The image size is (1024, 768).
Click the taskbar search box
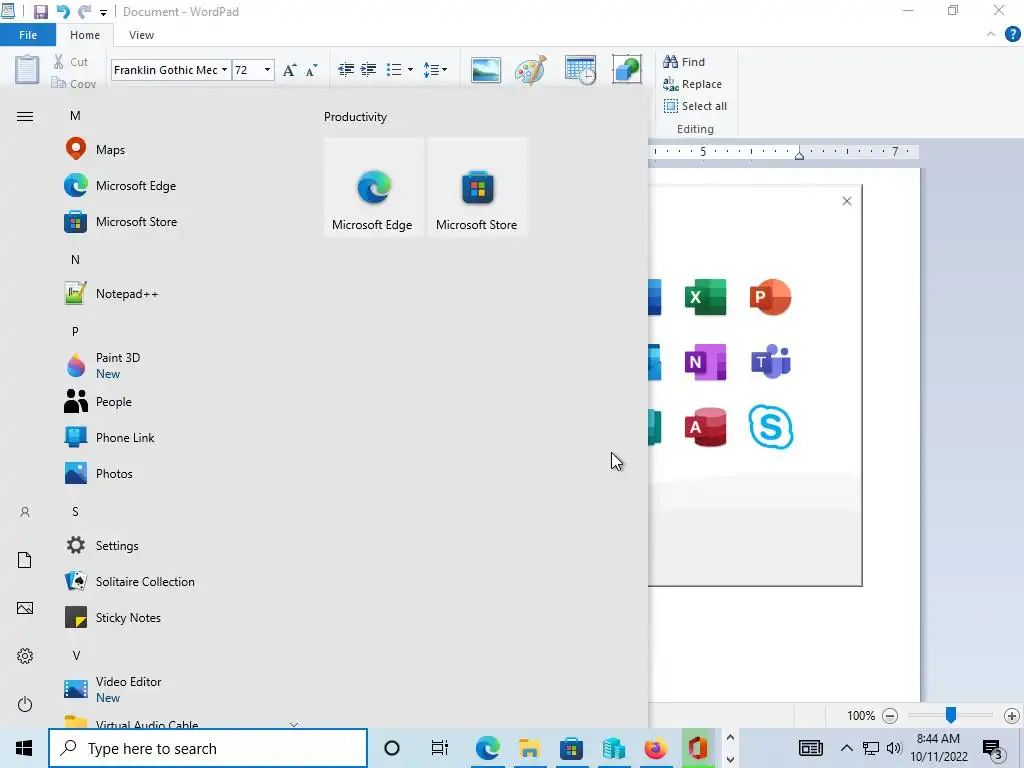click(x=208, y=748)
